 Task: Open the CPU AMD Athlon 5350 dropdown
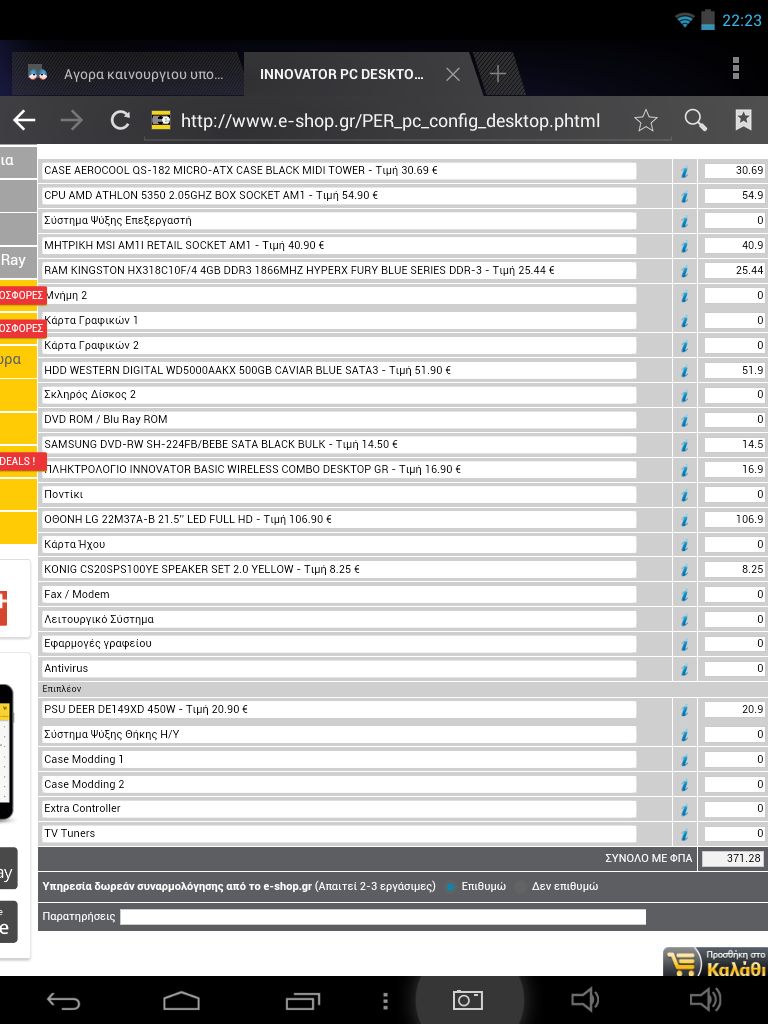(x=338, y=195)
